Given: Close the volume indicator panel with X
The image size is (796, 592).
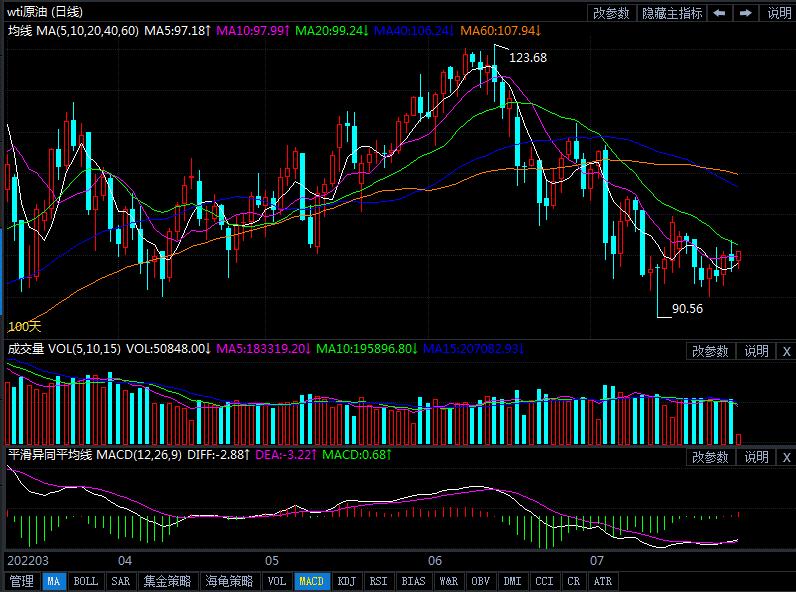Looking at the screenshot, I should click(786, 351).
